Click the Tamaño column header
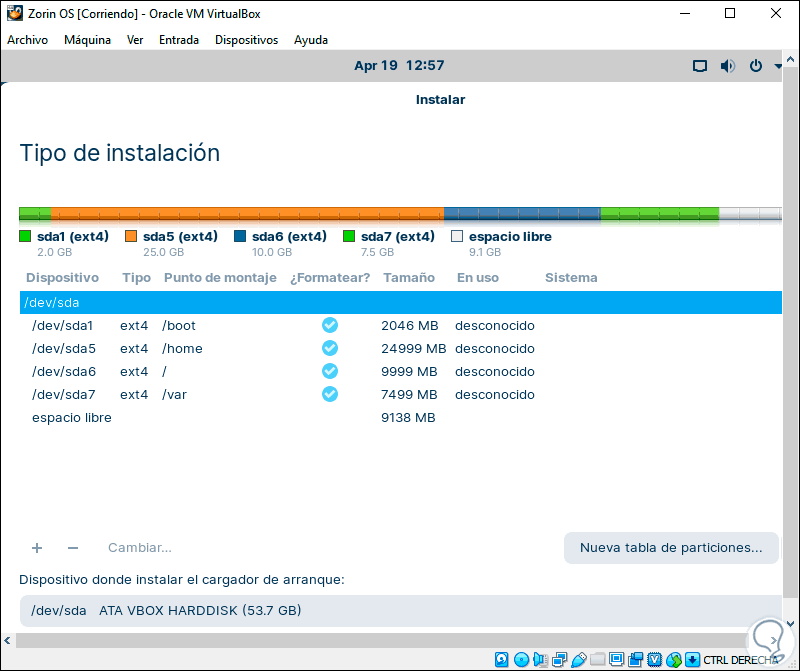This screenshot has height=671, width=801. pyautogui.click(x=409, y=277)
